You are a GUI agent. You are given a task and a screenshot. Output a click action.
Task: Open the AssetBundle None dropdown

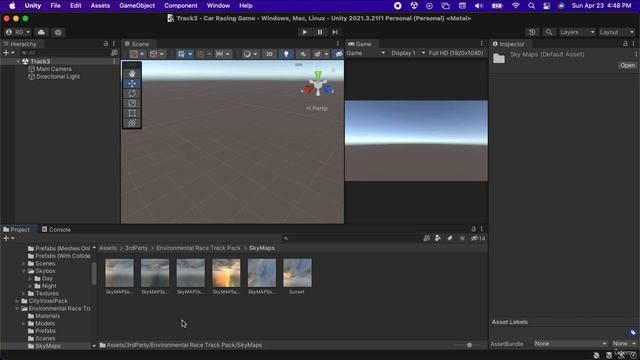click(x=570, y=344)
